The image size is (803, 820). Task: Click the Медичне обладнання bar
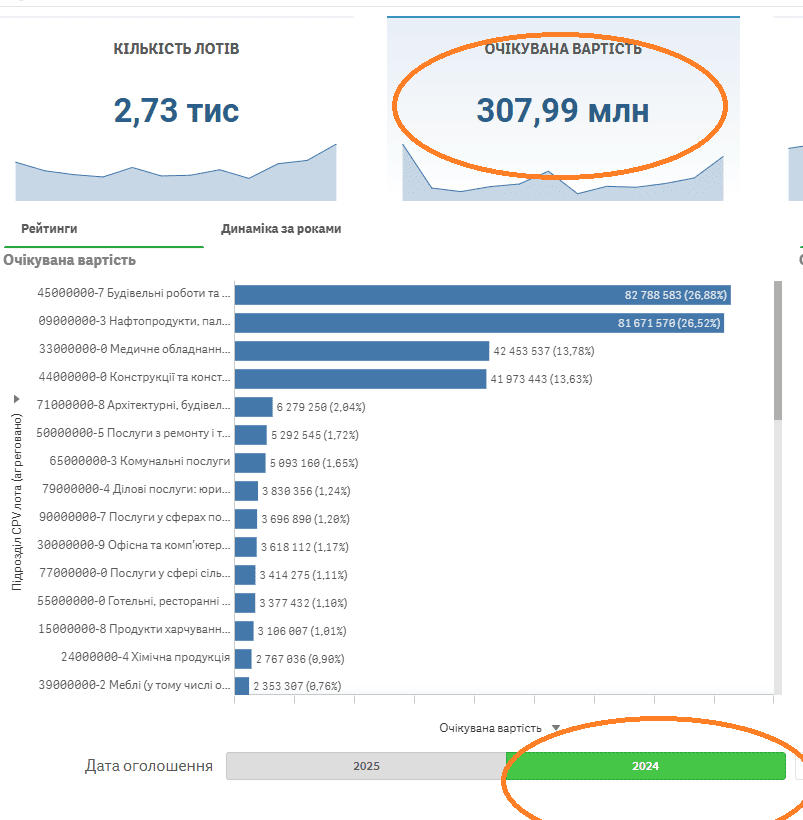coord(362,351)
